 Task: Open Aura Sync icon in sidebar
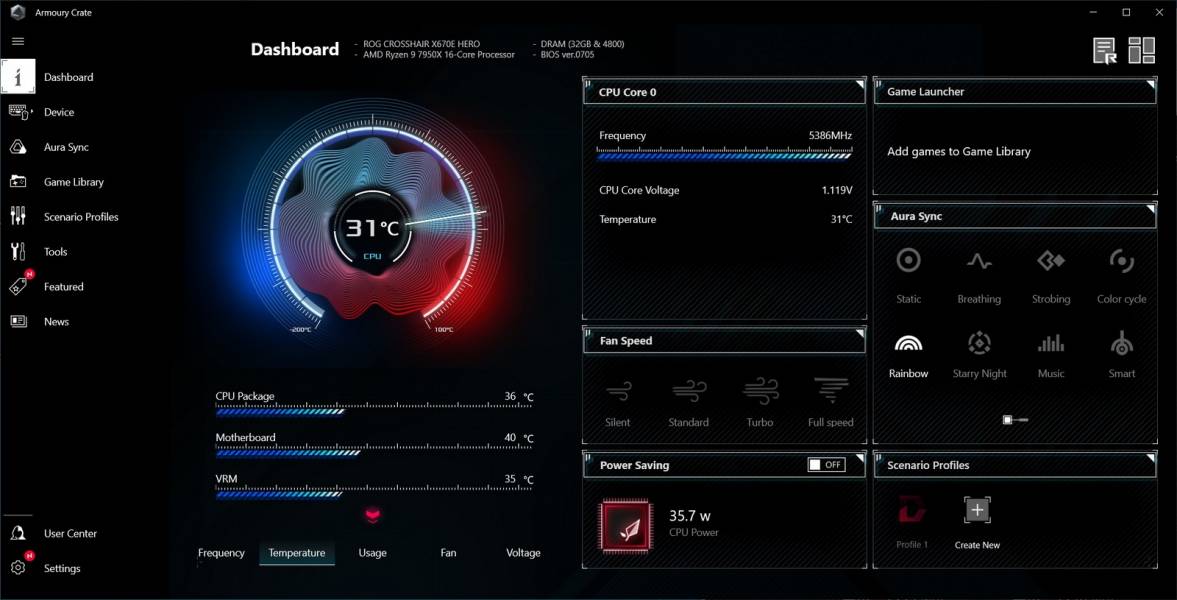(x=18, y=147)
